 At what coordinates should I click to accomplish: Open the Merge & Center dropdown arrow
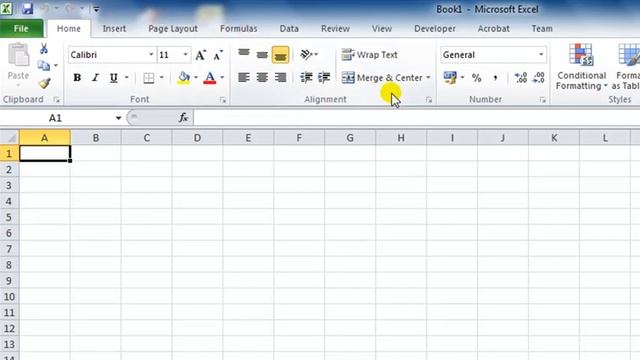(428, 78)
